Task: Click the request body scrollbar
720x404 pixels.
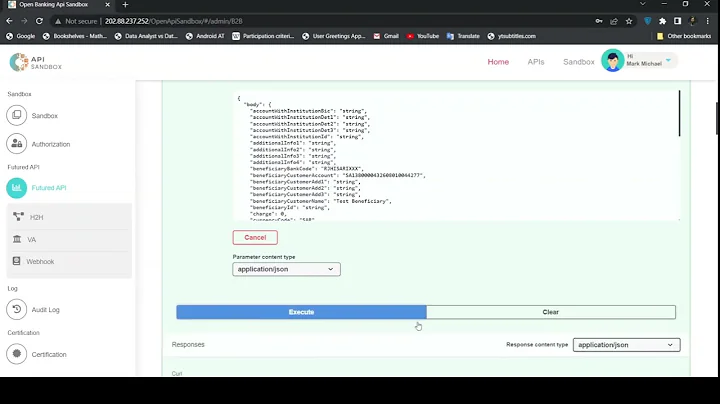Action: [x=679, y=113]
